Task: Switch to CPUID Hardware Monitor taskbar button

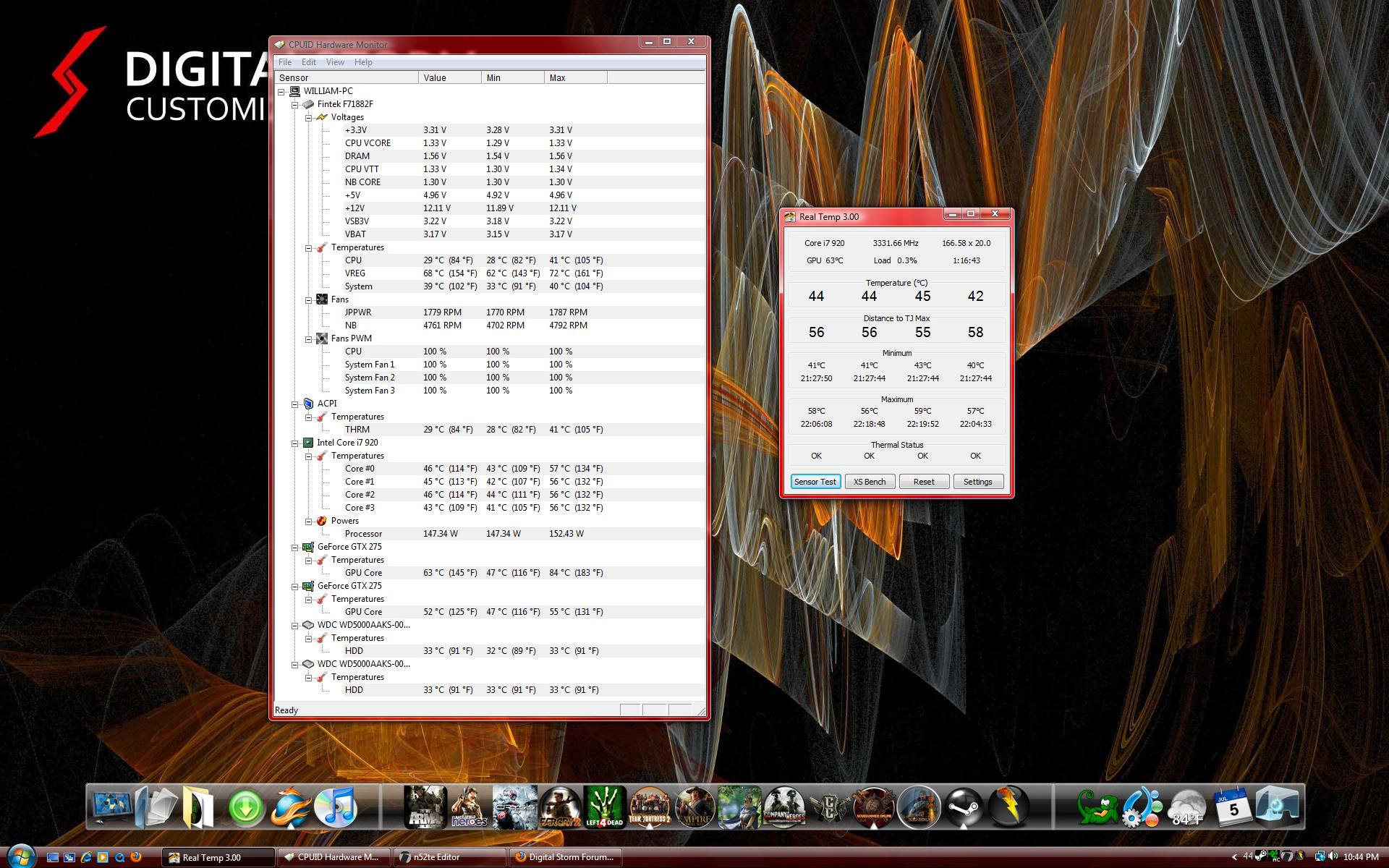Action: pyautogui.click(x=334, y=857)
